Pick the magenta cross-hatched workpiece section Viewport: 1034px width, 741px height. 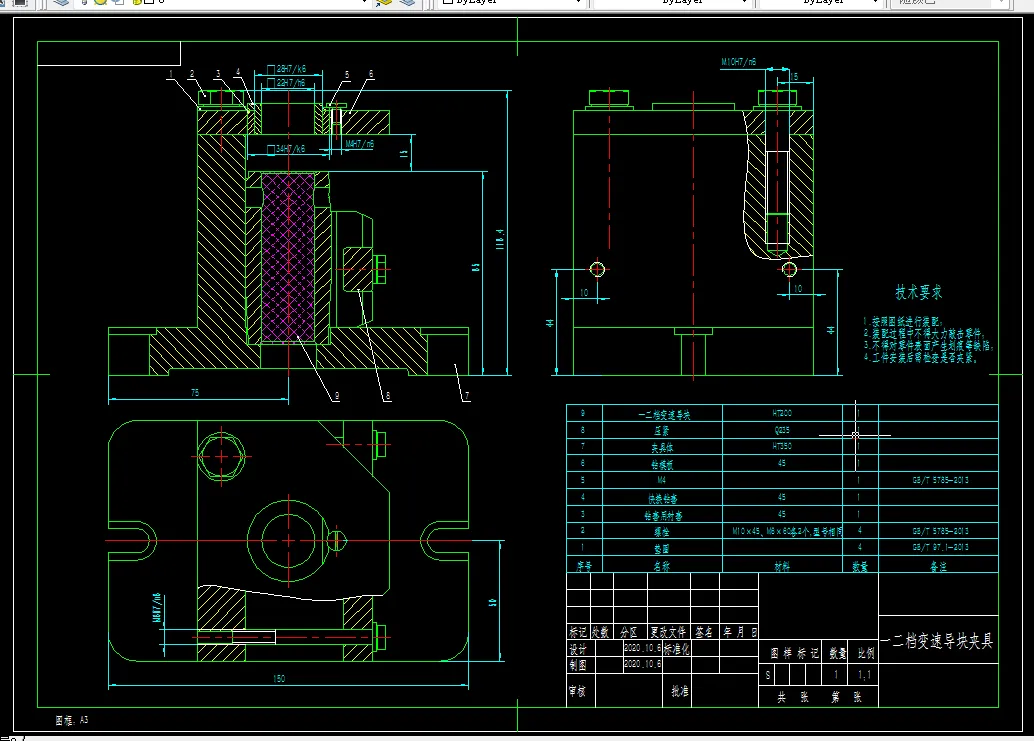pos(288,257)
